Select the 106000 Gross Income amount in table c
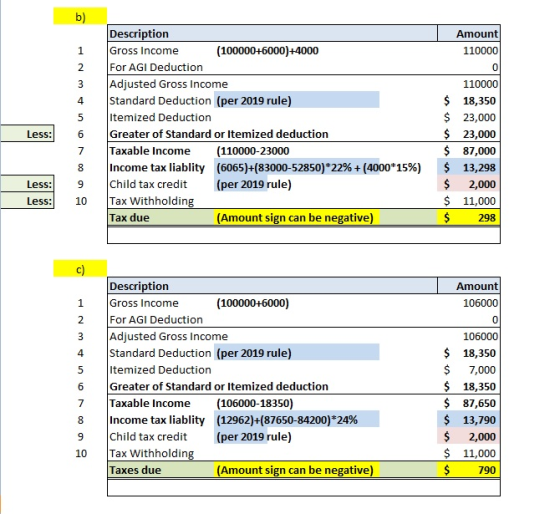 (480, 303)
